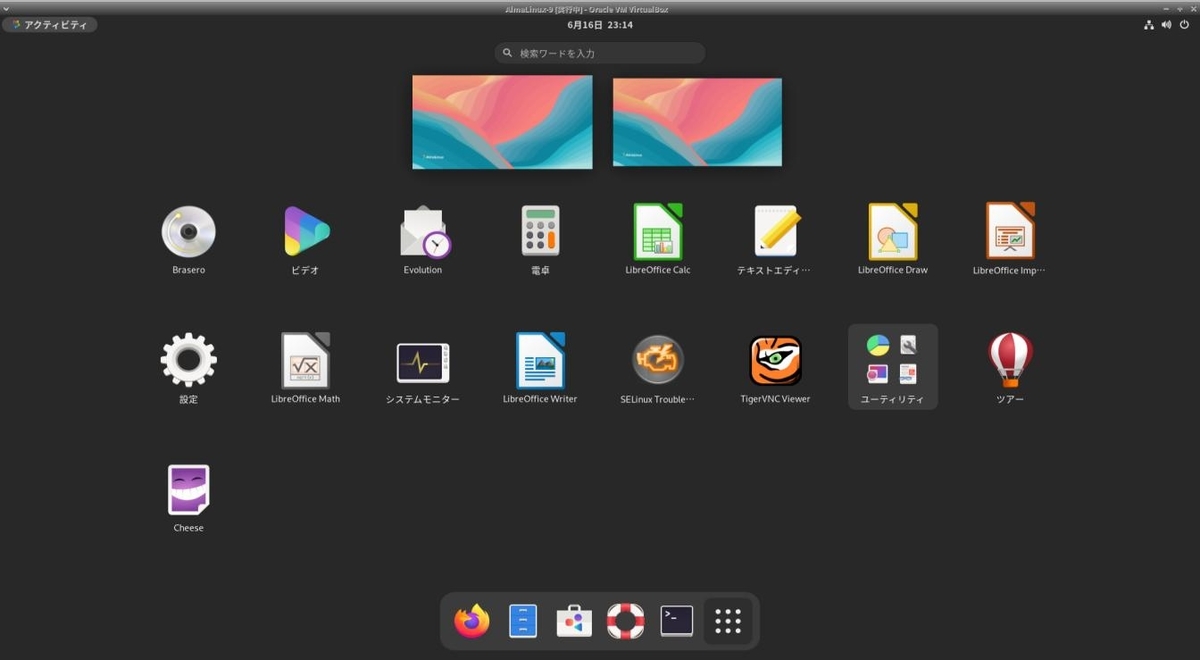Open the Files manager in the dock
Viewport: 1200px width, 660px height.
[x=523, y=621]
